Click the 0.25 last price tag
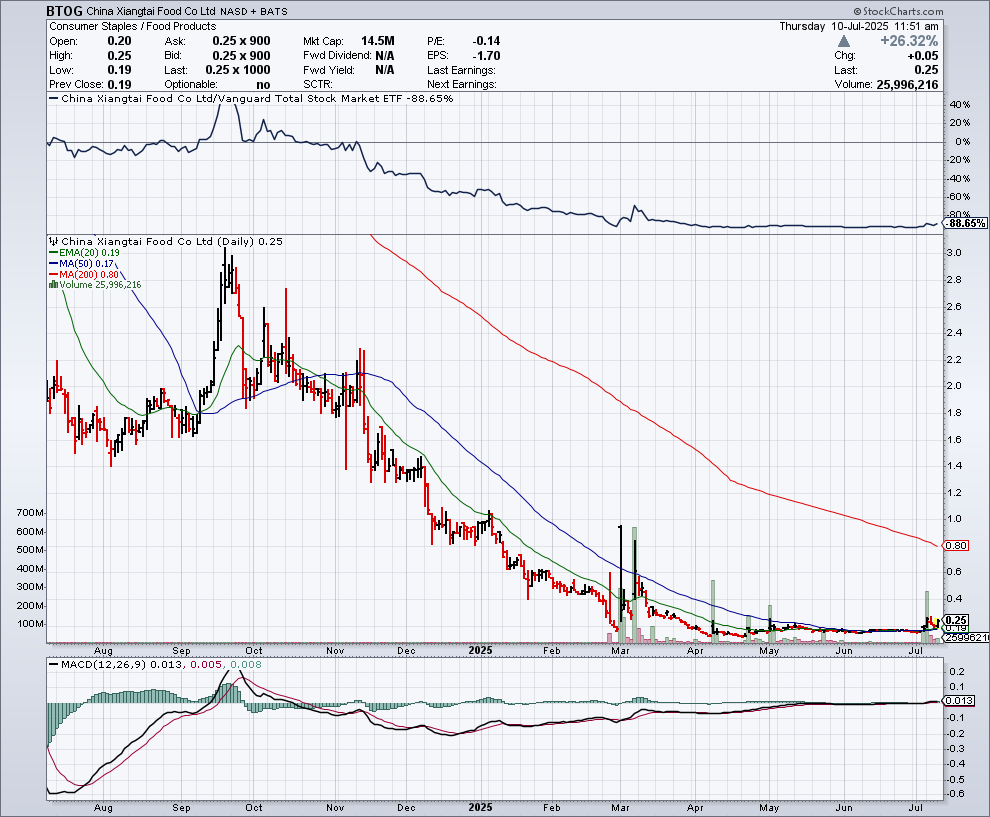This screenshot has height=817, width=990. coord(956,620)
